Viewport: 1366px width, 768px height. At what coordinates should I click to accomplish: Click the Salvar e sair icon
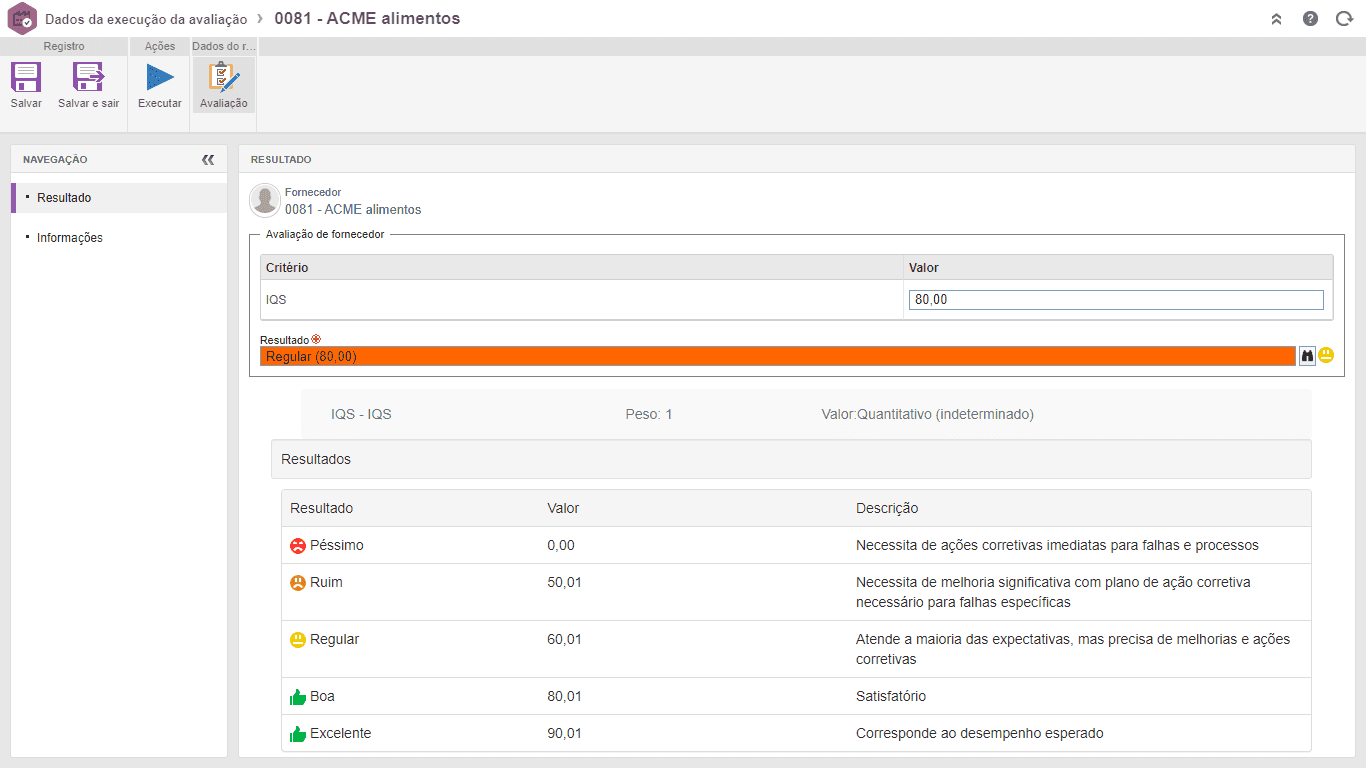(88, 78)
